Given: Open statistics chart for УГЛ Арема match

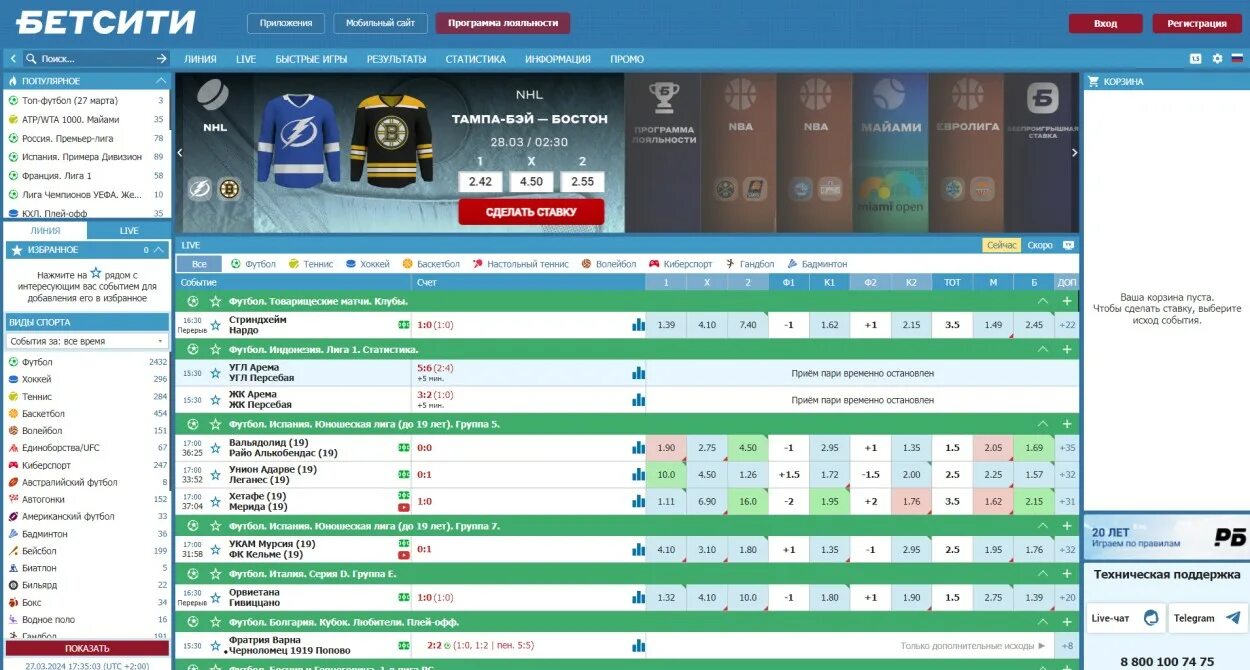Looking at the screenshot, I should [638, 373].
